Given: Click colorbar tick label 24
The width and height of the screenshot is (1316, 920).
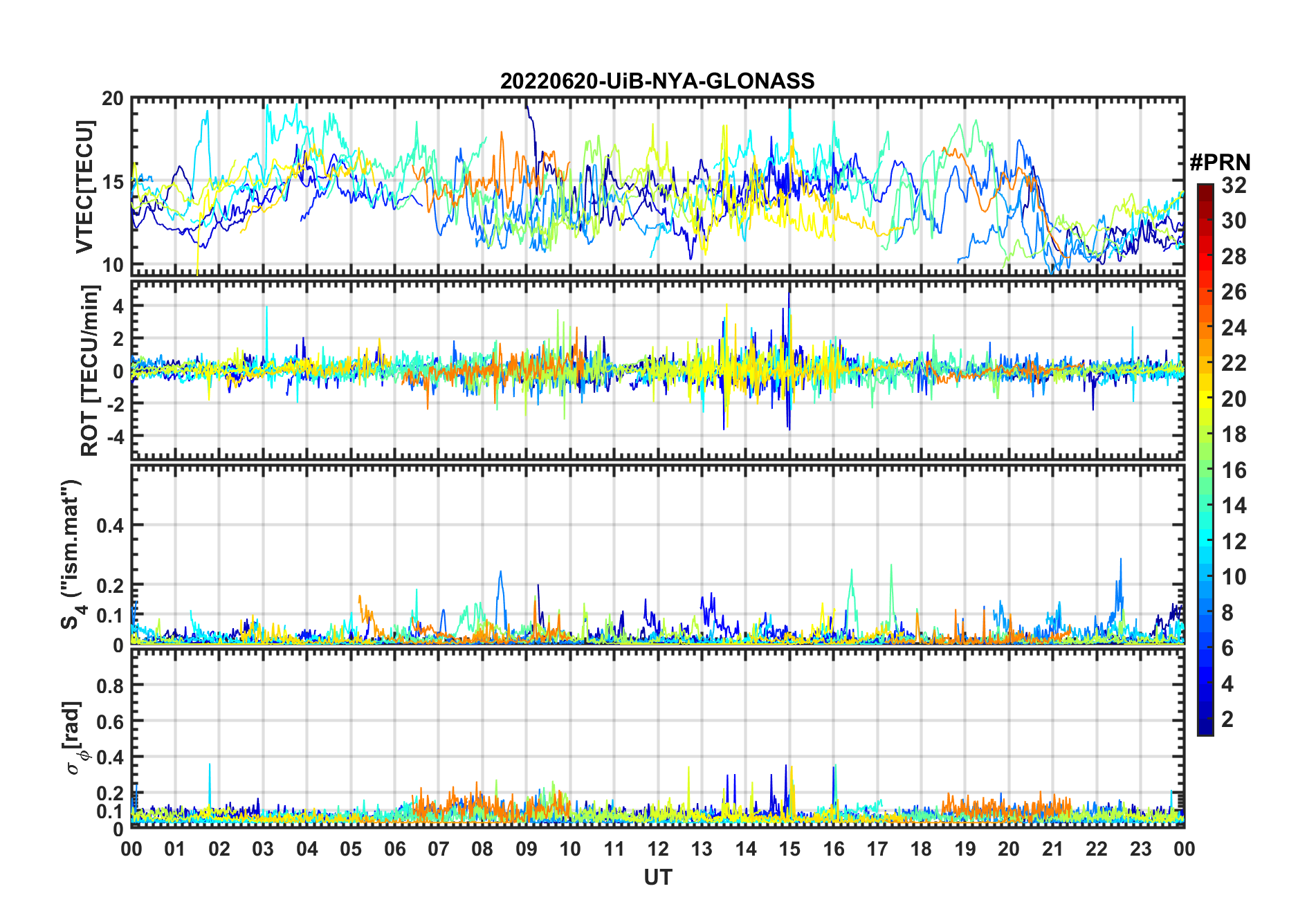Looking at the screenshot, I should pos(1234,328).
